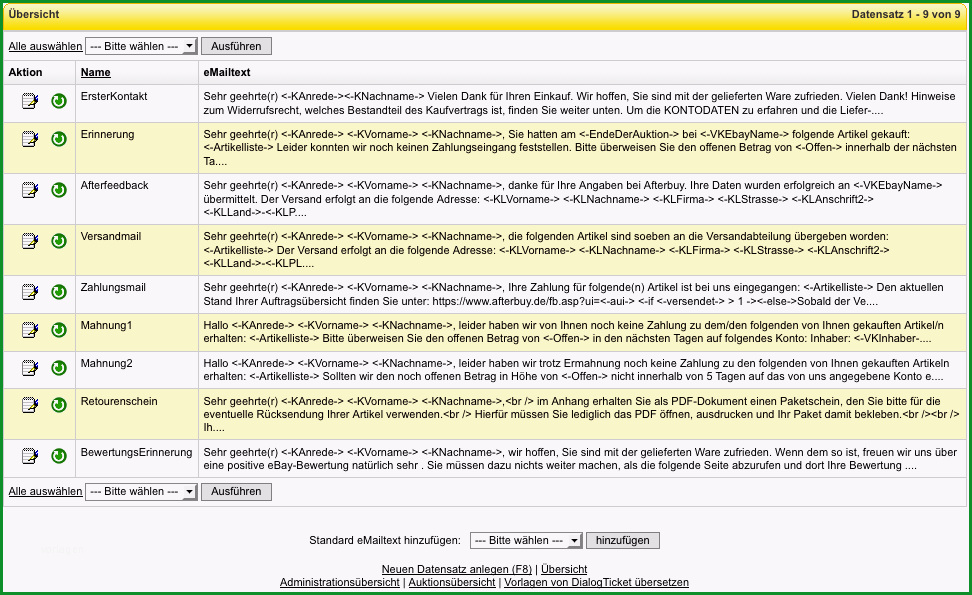Edit the Mahnung2 email template

coord(30,368)
